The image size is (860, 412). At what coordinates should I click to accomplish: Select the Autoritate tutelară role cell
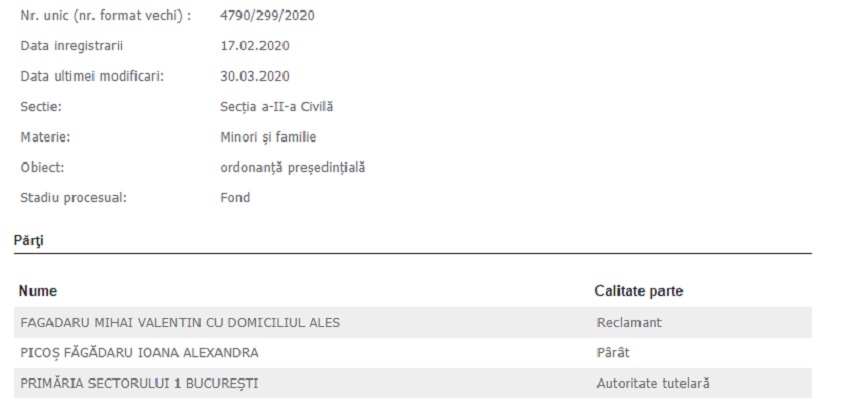653,383
